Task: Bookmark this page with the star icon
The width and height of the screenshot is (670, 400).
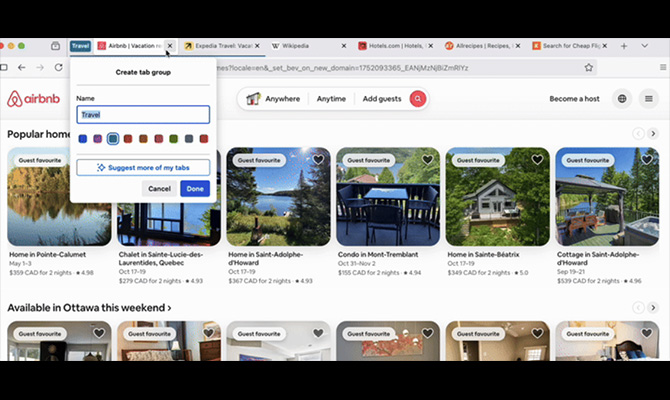Action: (x=589, y=67)
